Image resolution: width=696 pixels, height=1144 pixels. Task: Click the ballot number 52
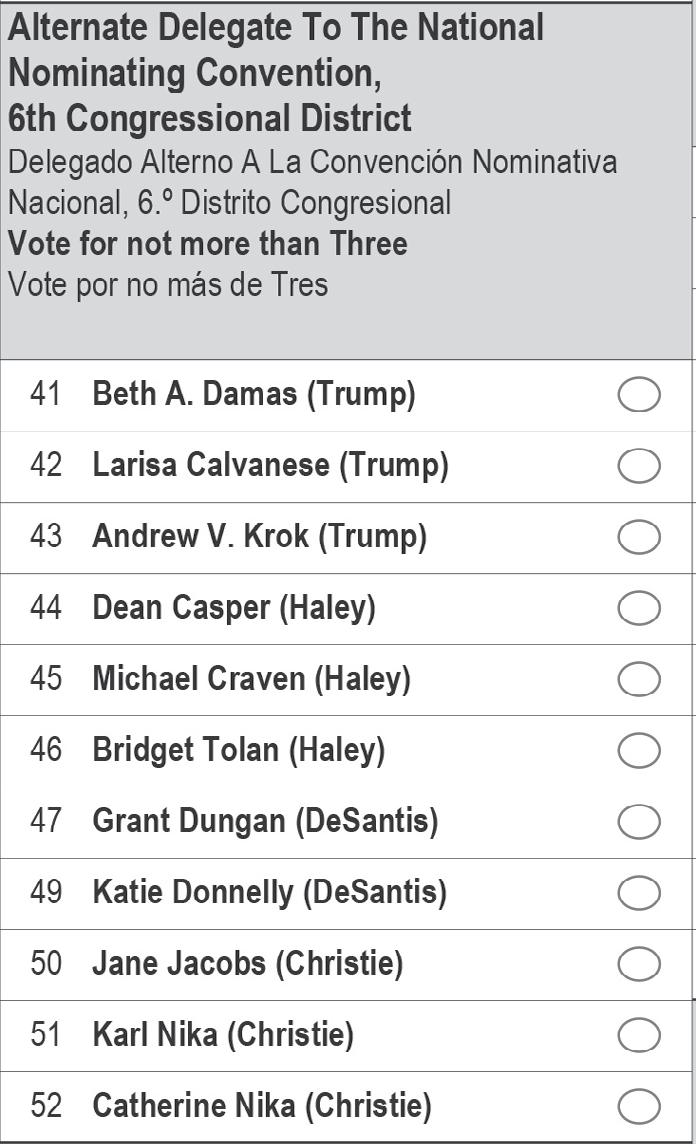pos(46,1106)
